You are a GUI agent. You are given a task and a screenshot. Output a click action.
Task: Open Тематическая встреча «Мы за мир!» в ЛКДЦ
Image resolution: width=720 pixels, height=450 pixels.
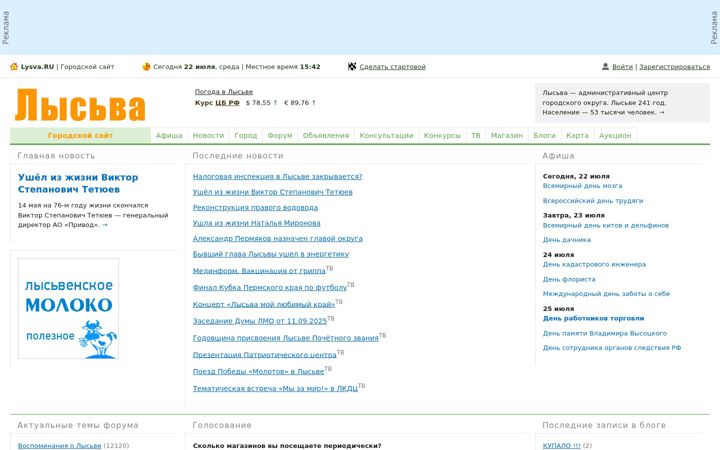275,388
